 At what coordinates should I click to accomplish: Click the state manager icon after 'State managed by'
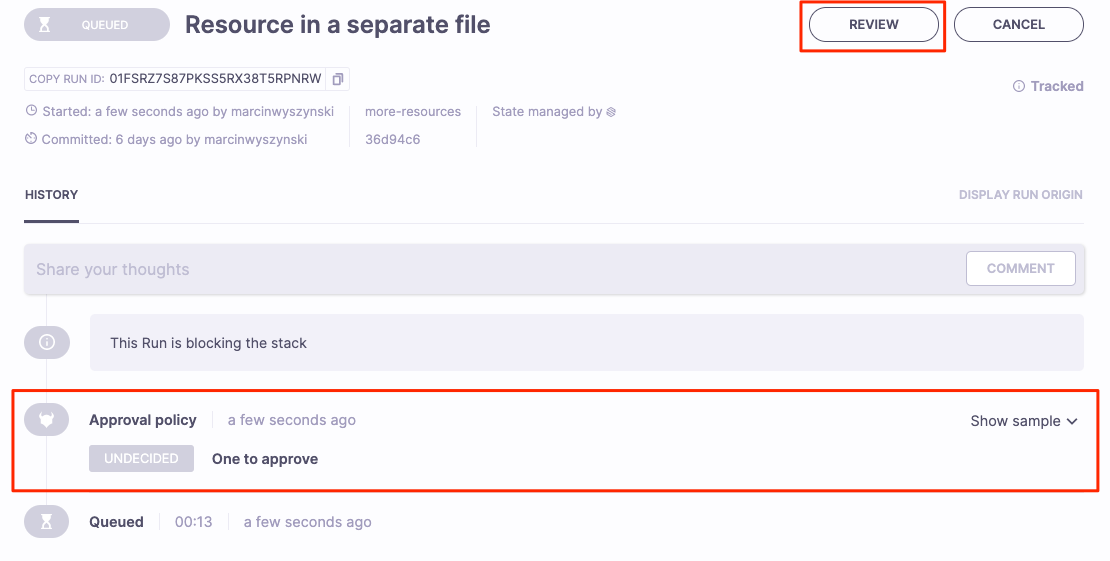[x=611, y=112]
